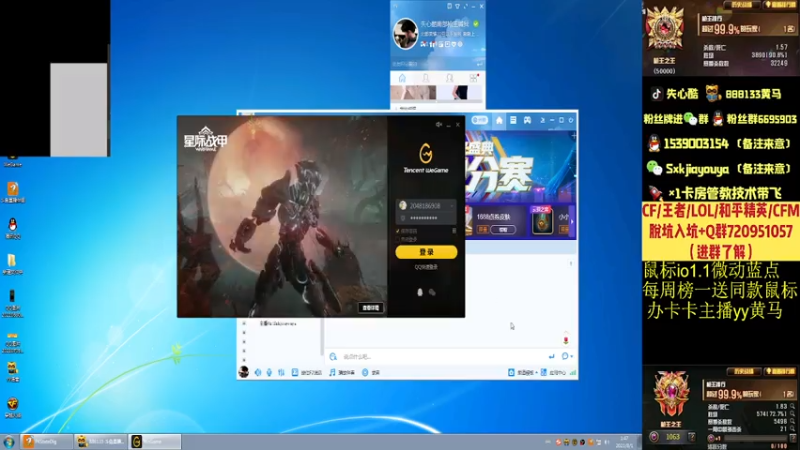Click the QQ quick login link
The width and height of the screenshot is (800, 450).
point(426,267)
